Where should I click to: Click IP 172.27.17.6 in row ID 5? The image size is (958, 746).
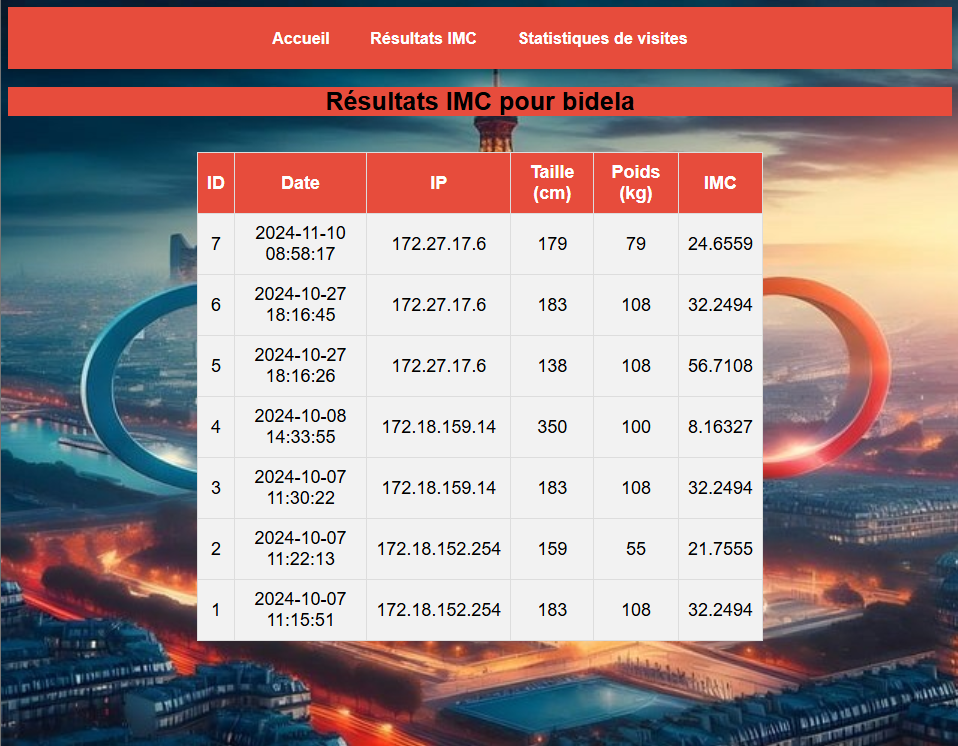click(439, 366)
